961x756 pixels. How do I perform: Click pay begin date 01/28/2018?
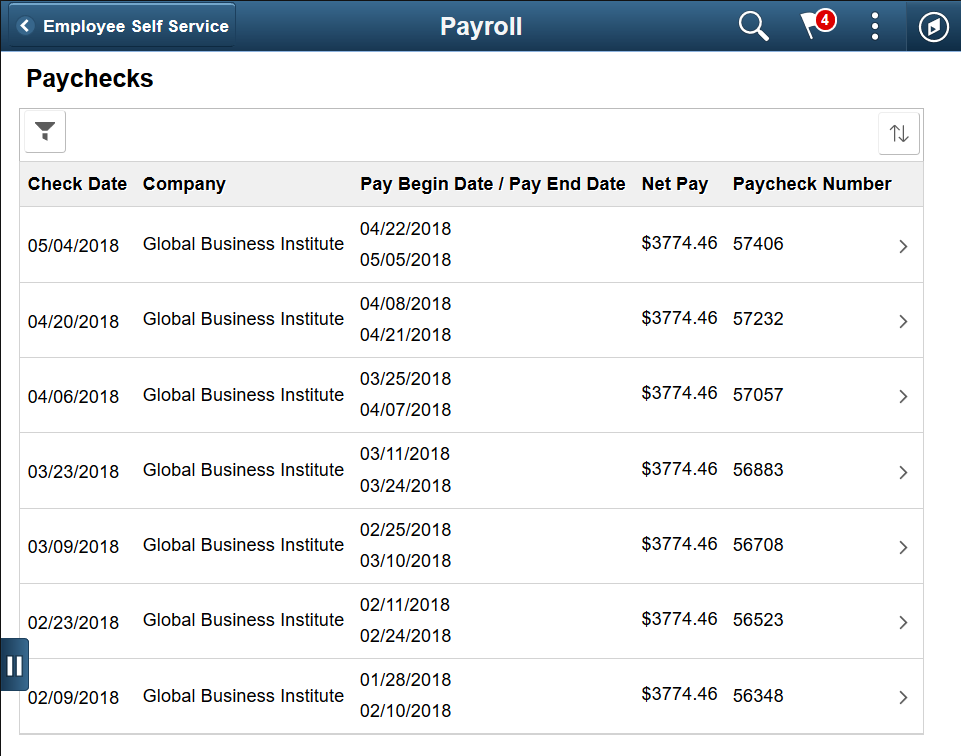[x=406, y=680]
